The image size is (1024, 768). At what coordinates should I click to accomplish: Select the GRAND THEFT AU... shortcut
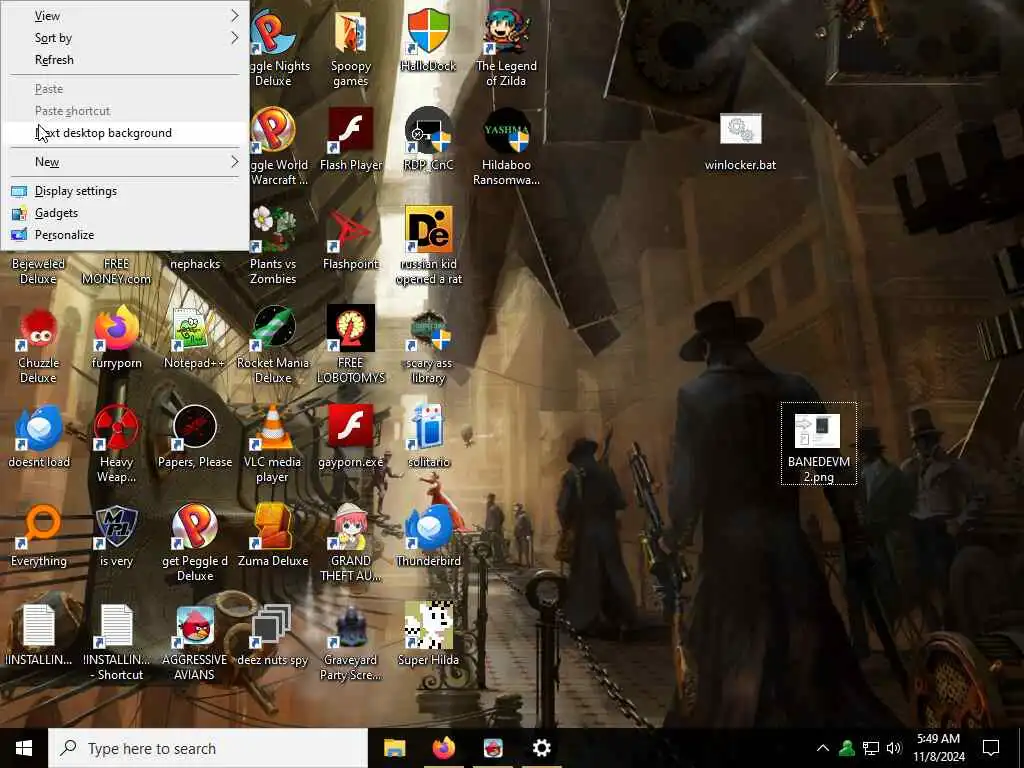(351, 526)
